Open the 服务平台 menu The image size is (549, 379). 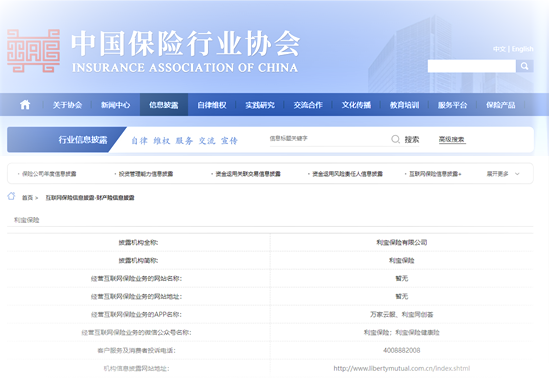(x=452, y=105)
